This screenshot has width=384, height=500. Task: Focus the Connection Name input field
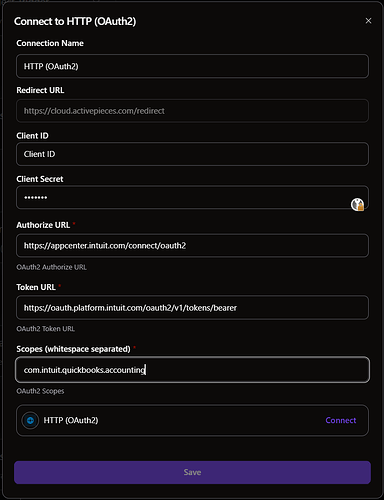click(x=192, y=66)
